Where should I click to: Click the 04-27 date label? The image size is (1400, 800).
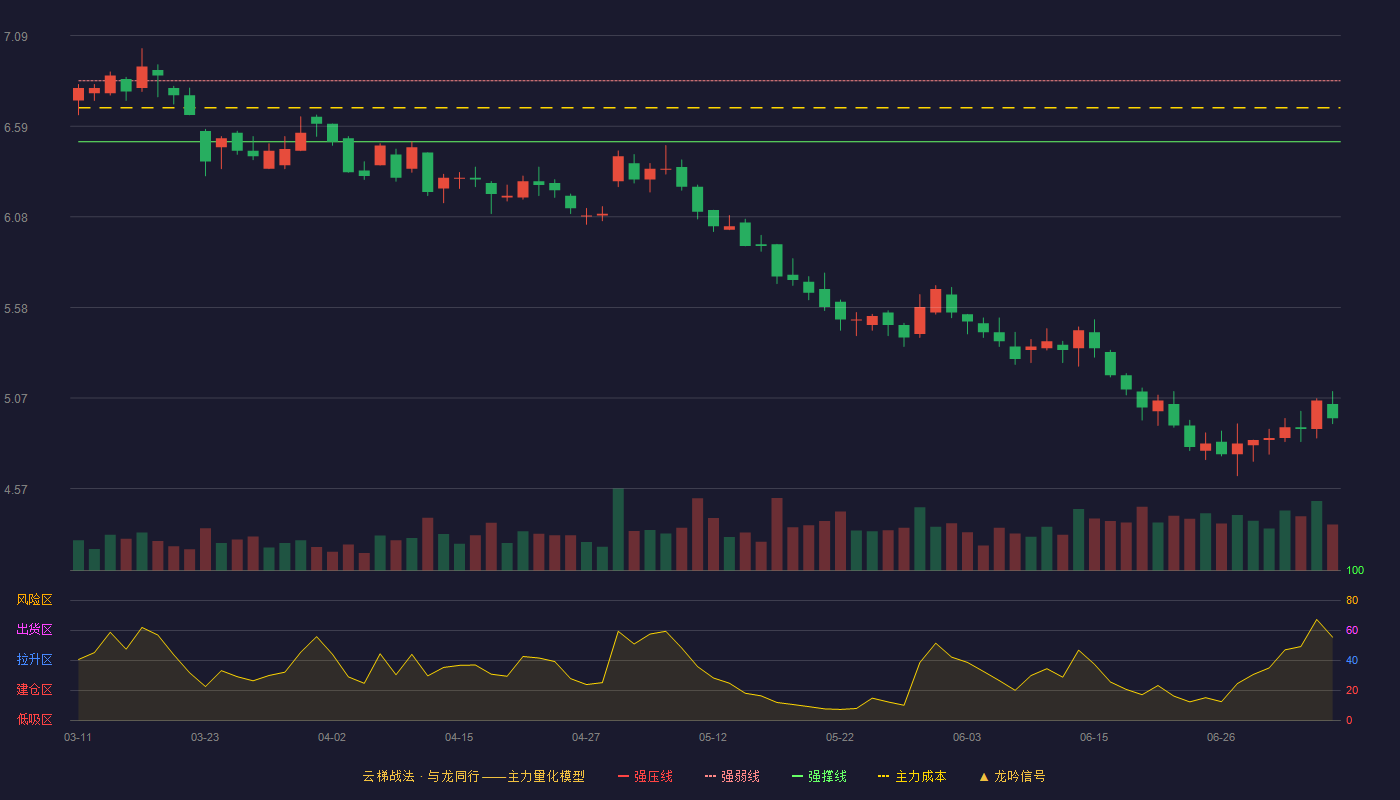586,737
